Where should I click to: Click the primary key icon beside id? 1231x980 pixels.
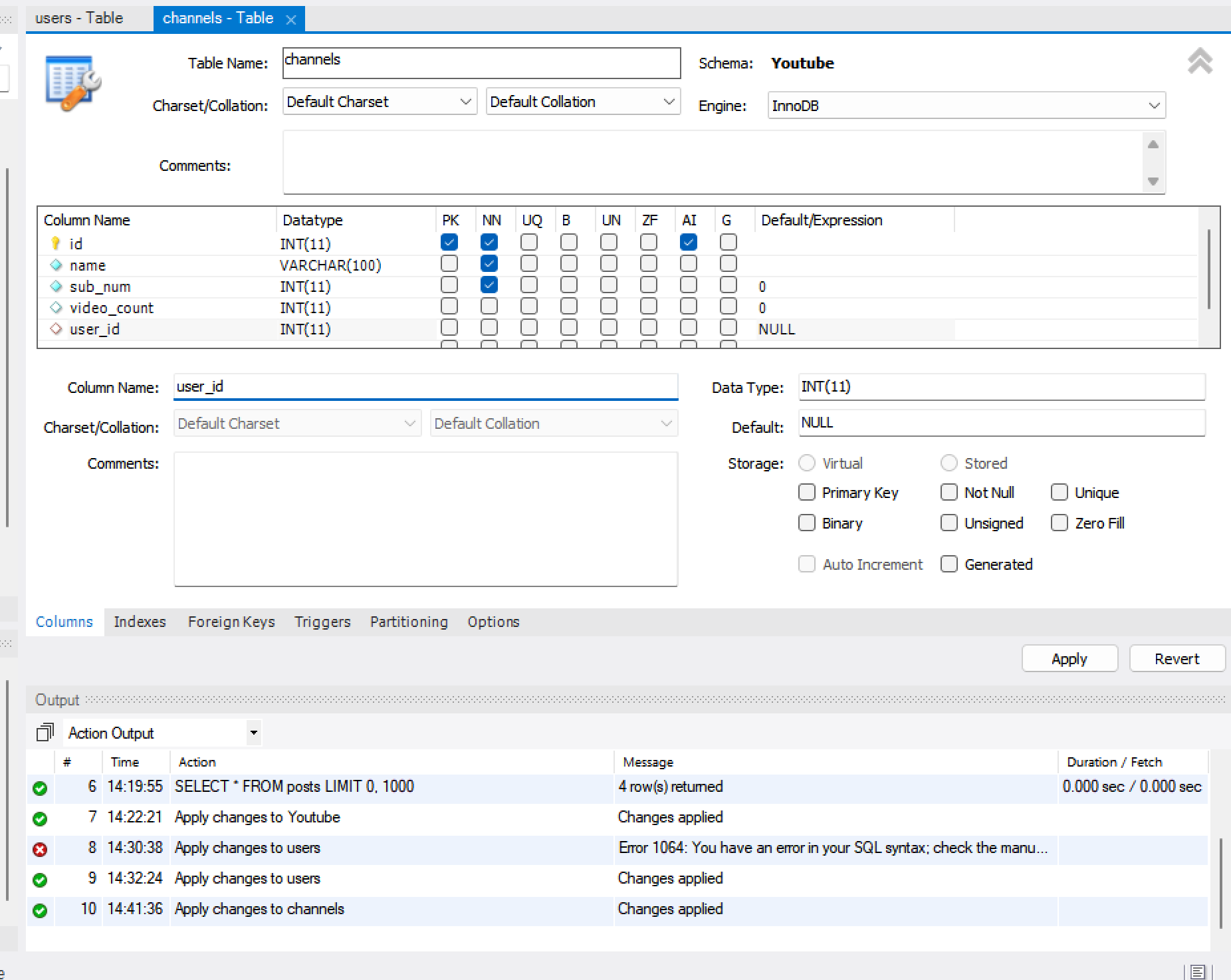pos(56,243)
